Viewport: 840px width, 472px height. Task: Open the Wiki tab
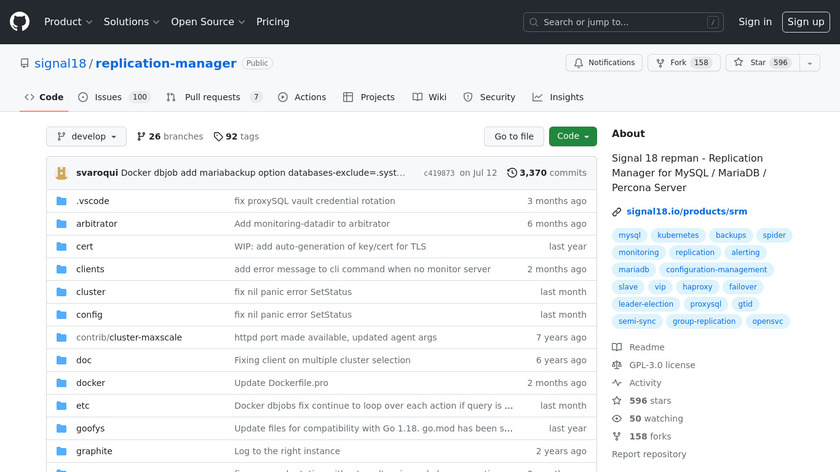pos(429,97)
